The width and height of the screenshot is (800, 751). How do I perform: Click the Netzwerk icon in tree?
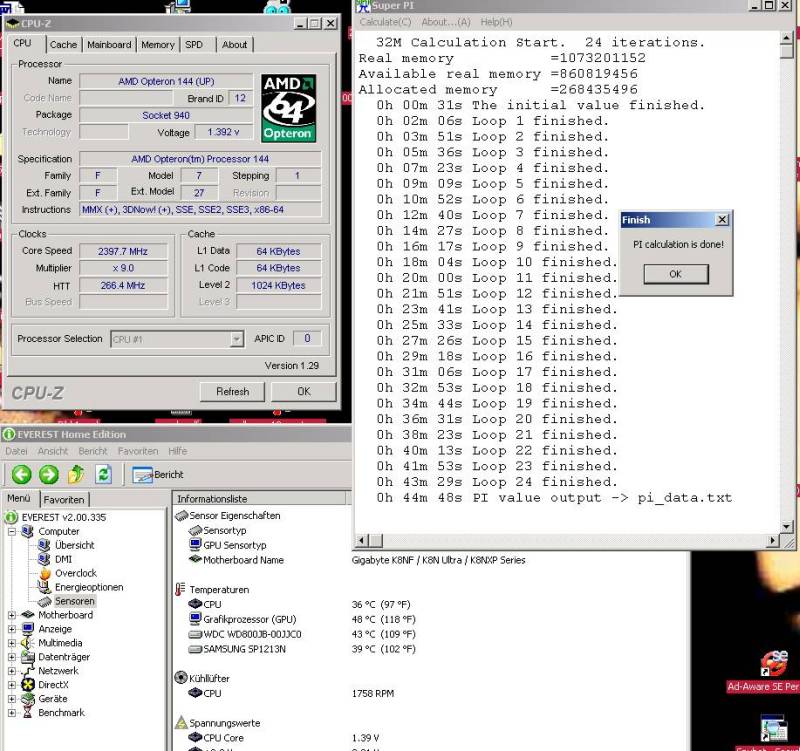click(28, 671)
